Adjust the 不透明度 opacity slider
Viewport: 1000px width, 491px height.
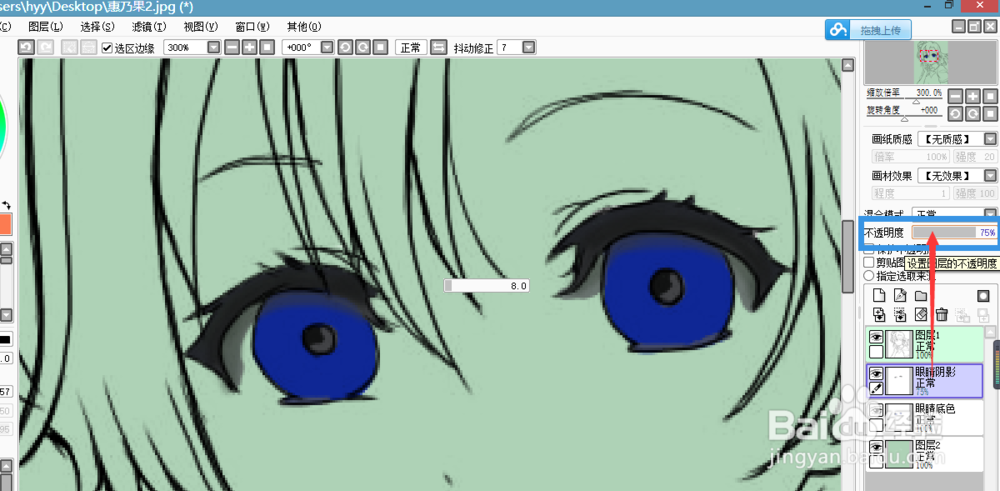(x=954, y=233)
